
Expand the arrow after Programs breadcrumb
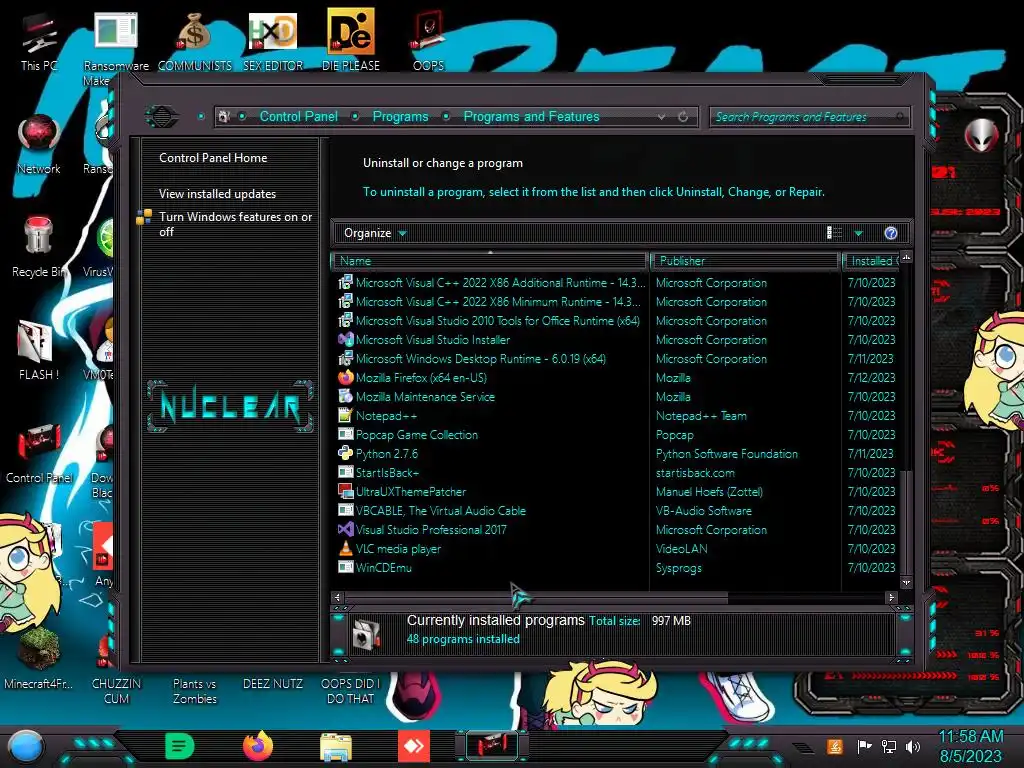446,117
